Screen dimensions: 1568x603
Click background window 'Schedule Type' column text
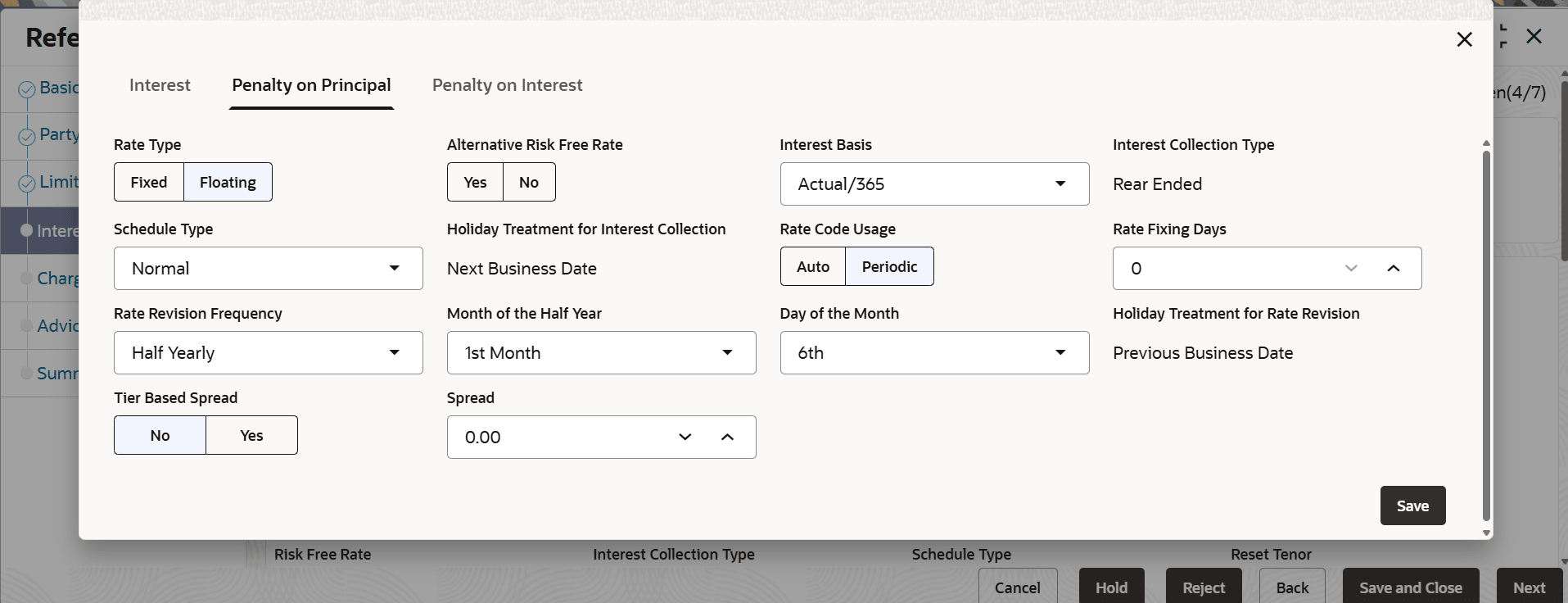961,555
